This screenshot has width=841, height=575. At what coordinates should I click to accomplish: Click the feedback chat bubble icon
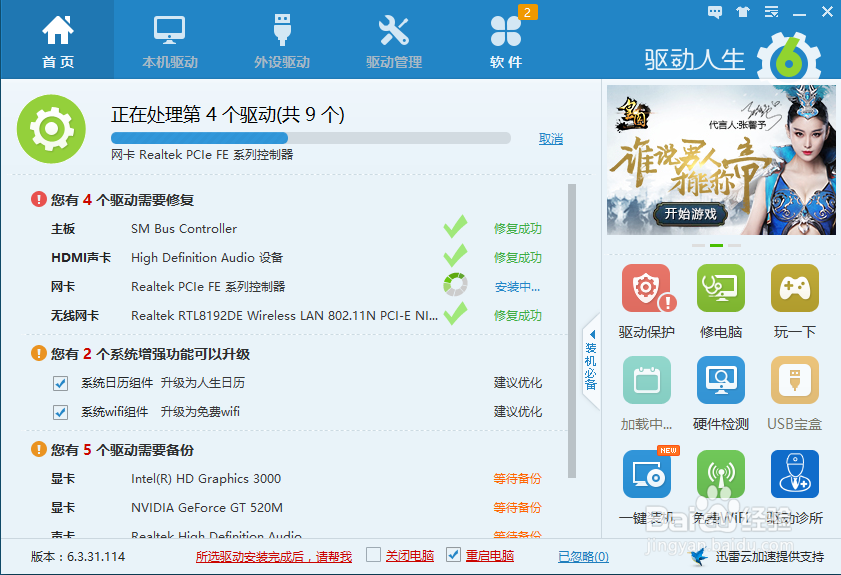[714, 12]
